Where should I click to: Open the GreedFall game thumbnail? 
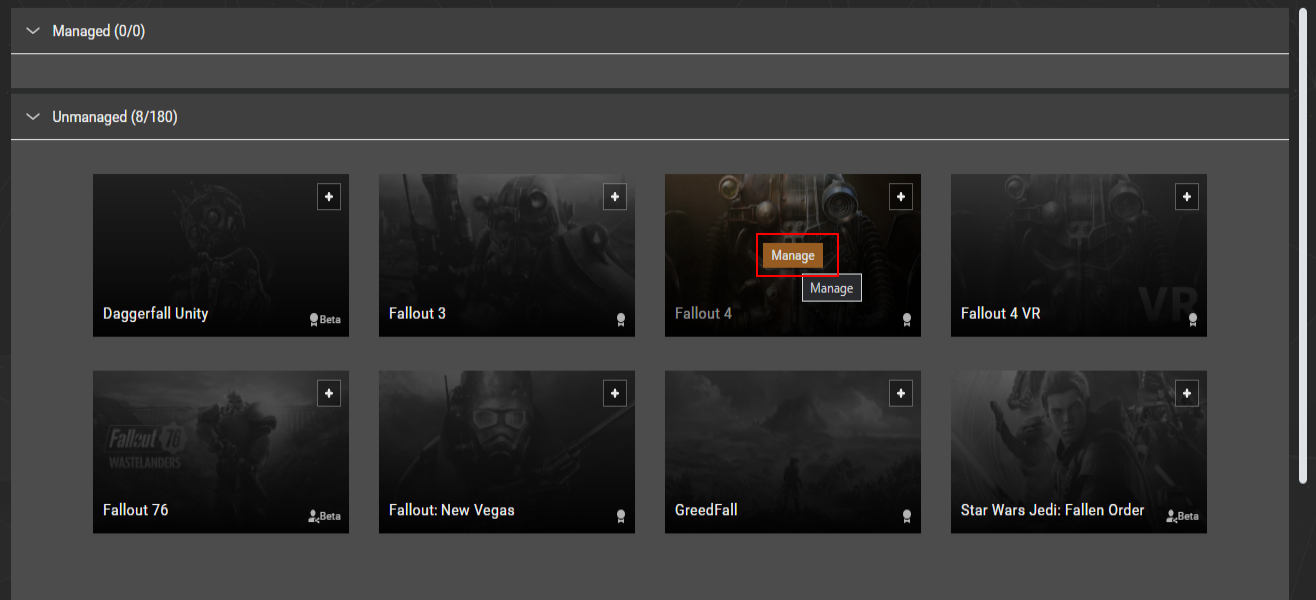point(793,452)
